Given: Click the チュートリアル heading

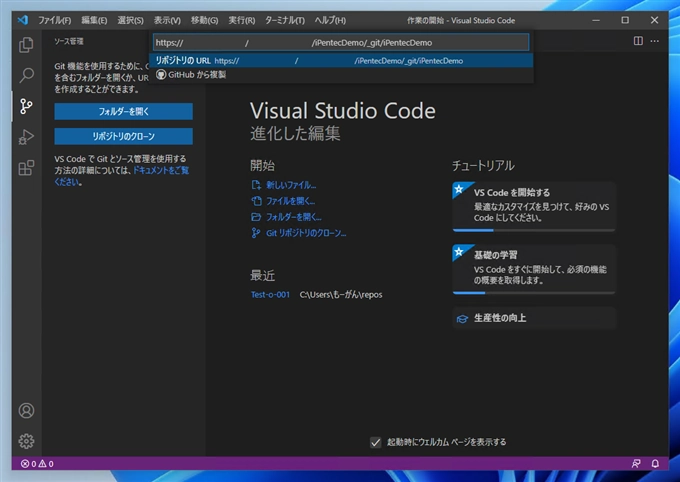Looking at the screenshot, I should click(483, 165).
